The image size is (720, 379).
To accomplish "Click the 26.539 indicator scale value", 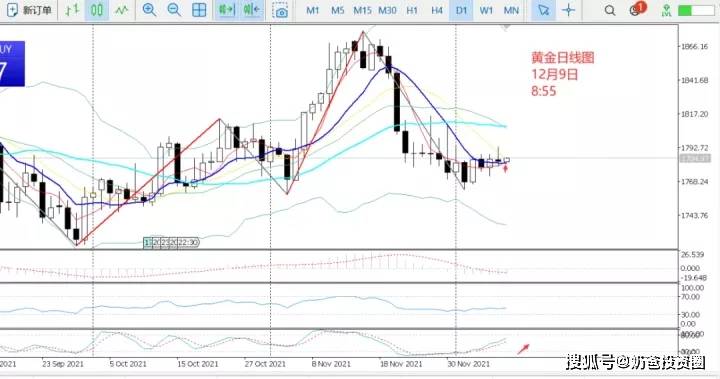I will click(692, 255).
